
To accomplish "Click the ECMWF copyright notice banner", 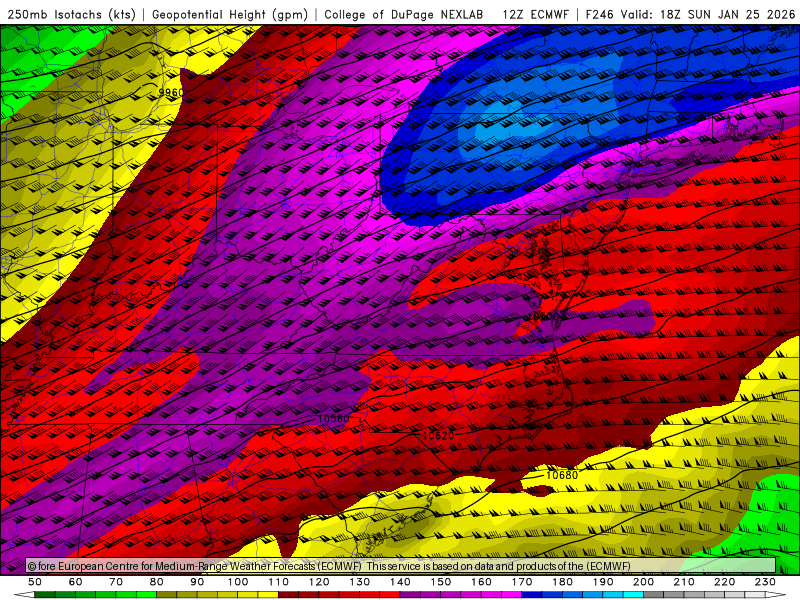I will [x=401, y=566].
